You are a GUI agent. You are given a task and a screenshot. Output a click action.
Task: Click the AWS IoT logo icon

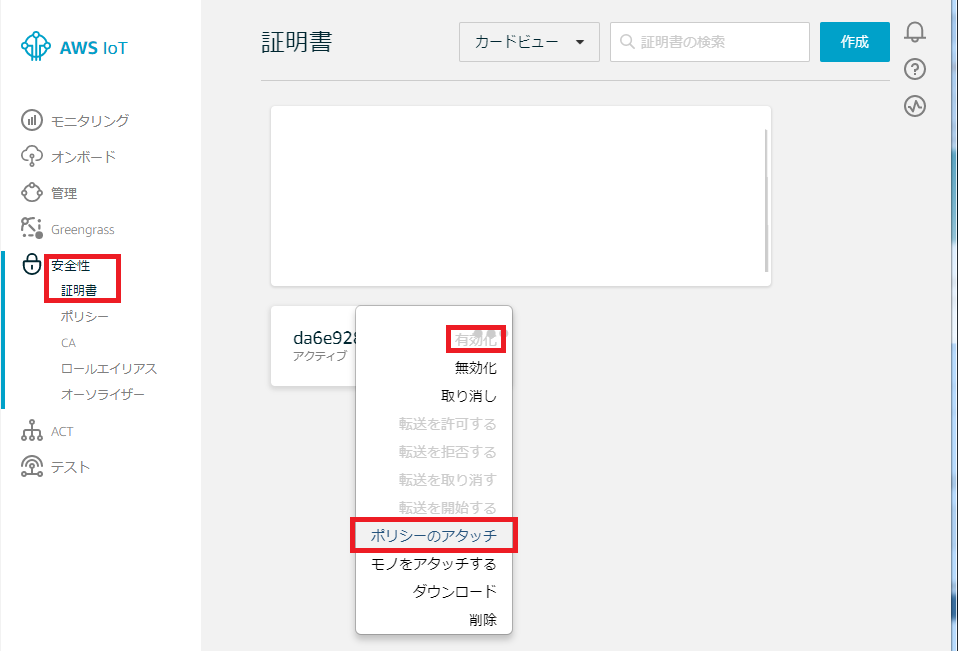tap(36, 47)
